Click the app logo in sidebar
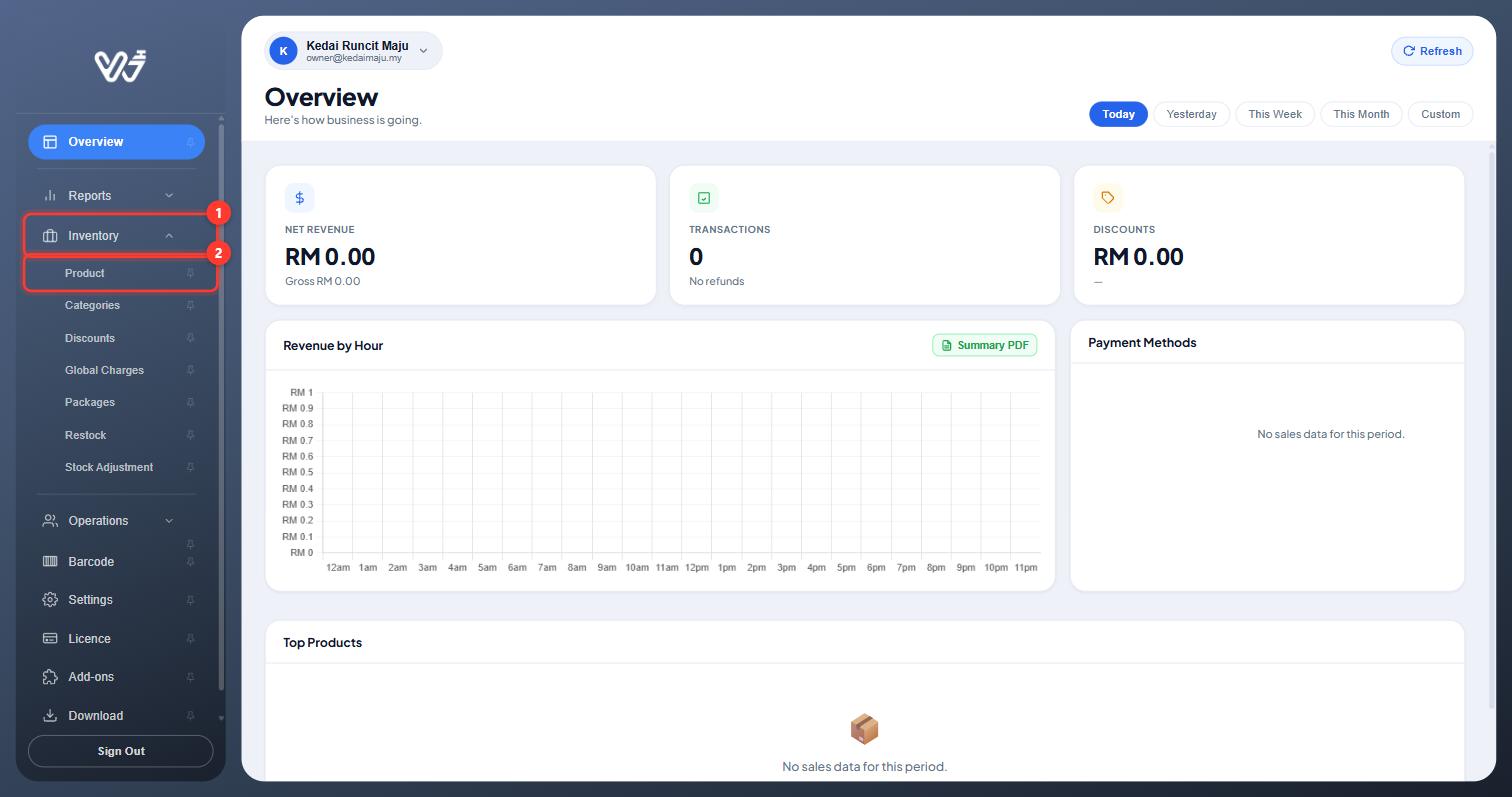This screenshot has height=797, width=1512. tap(121, 66)
